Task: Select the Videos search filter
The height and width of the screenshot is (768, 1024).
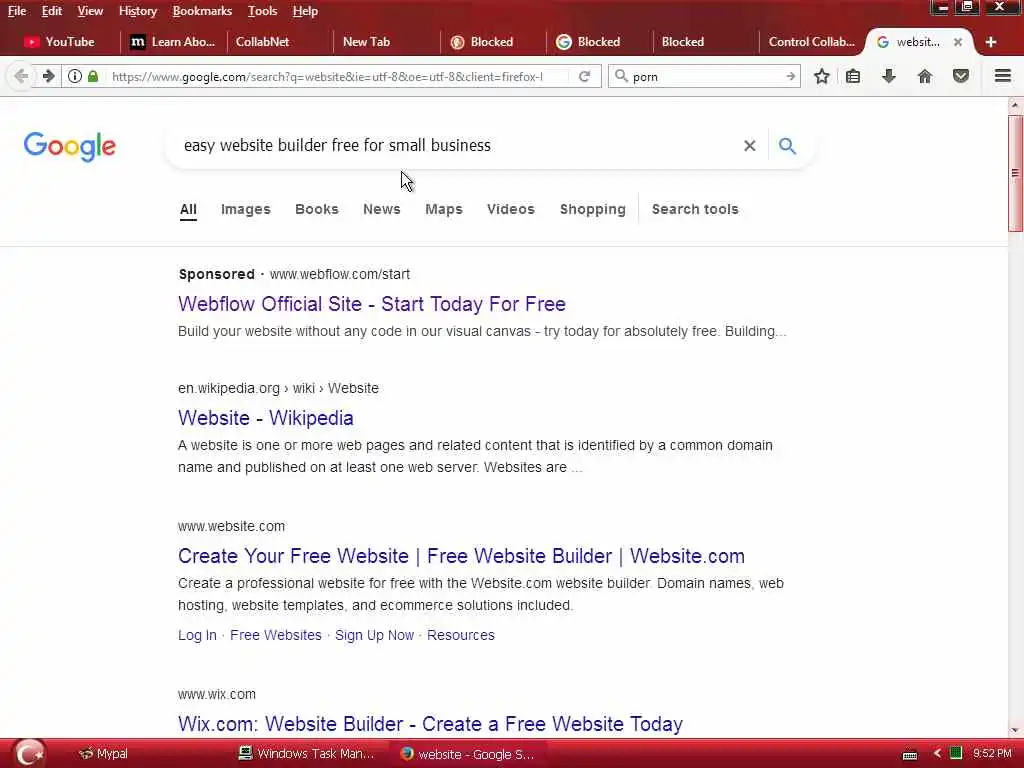Action: (x=511, y=209)
